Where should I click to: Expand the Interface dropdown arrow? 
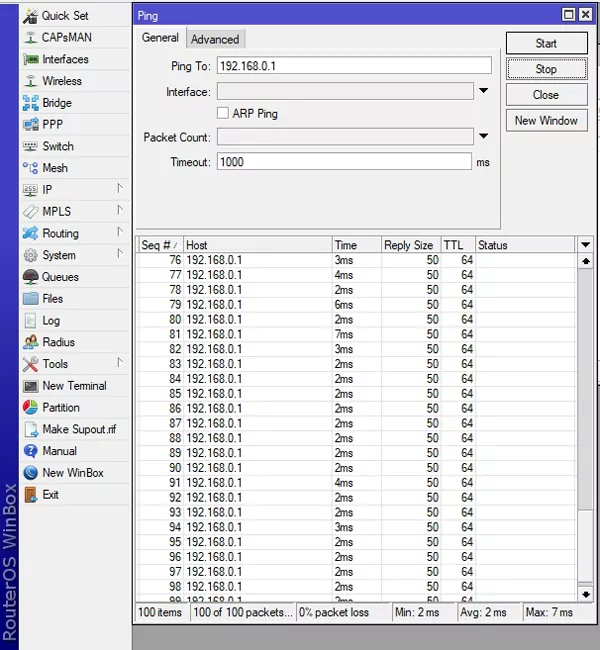tap(483, 92)
